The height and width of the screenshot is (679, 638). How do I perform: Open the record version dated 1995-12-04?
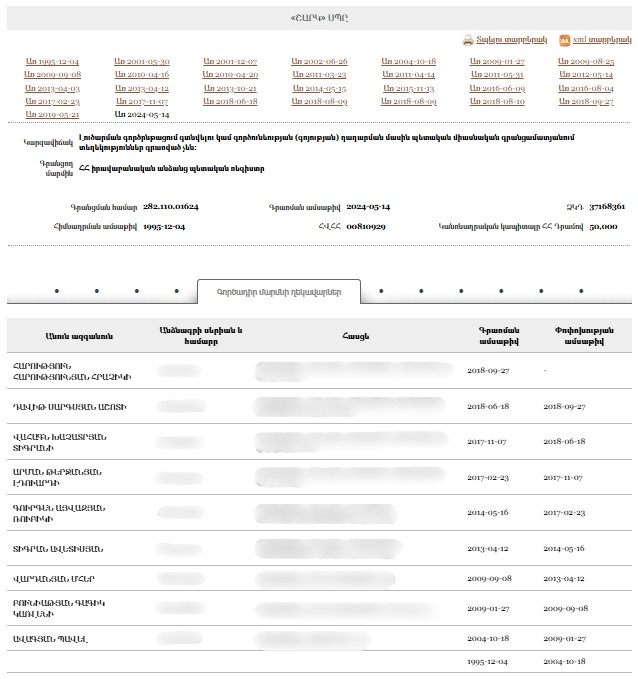click(52, 62)
